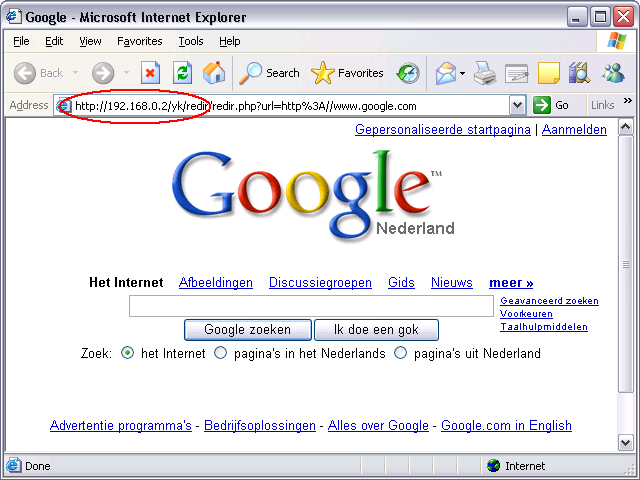Click the 'Google zoeken' button
The width and height of the screenshot is (640, 480).
[x=247, y=330]
